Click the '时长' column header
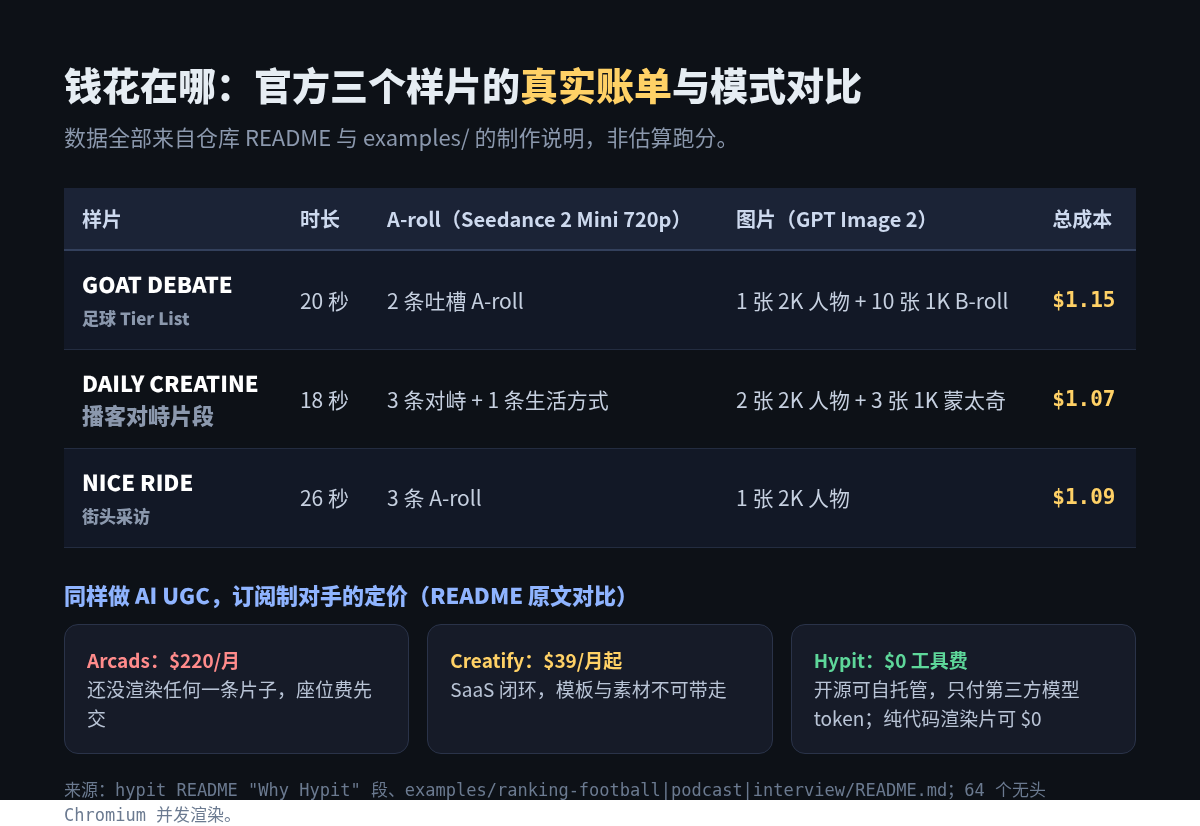The image size is (1200, 826). [320, 220]
